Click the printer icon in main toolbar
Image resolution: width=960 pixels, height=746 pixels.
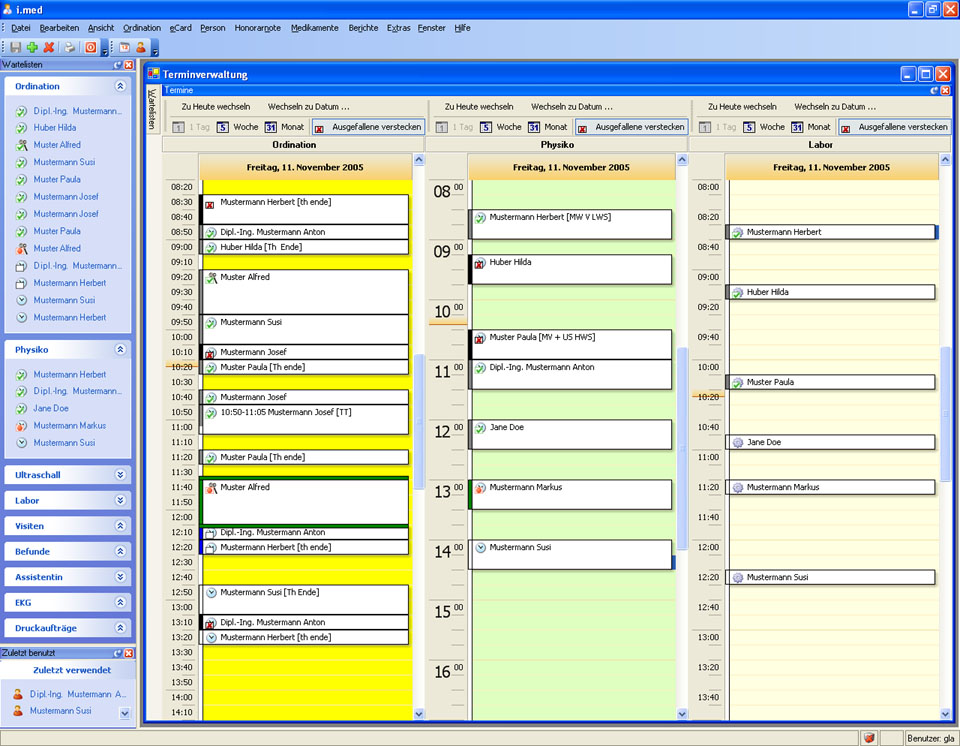[70, 47]
